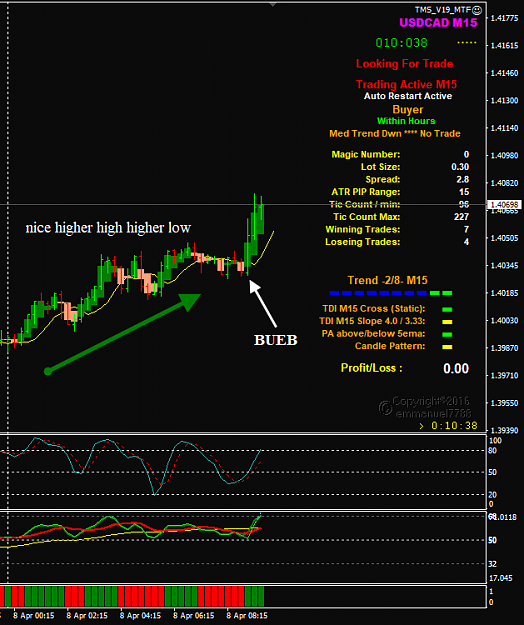Image resolution: width=524 pixels, height=625 pixels.
Task: Click the 'TDI M15 Slope 4.0 / 3.33:' label
Action: 372,321
